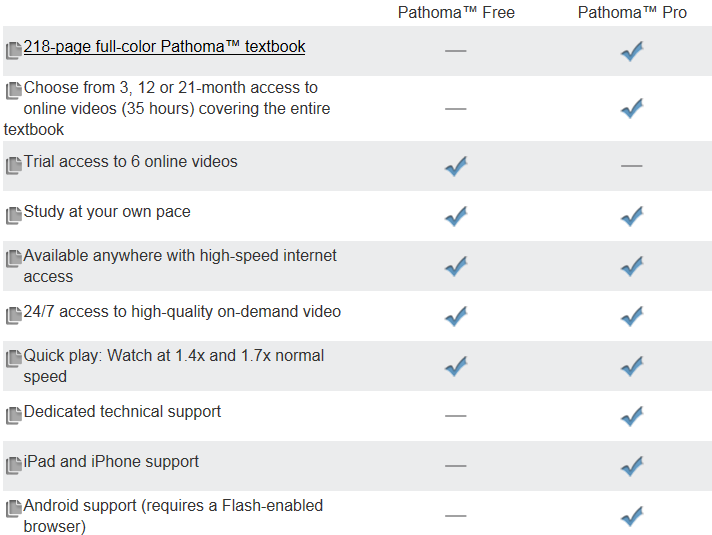Click the document icon beside iPad and iPhone support
This screenshot has width=712, height=535.
point(14,464)
